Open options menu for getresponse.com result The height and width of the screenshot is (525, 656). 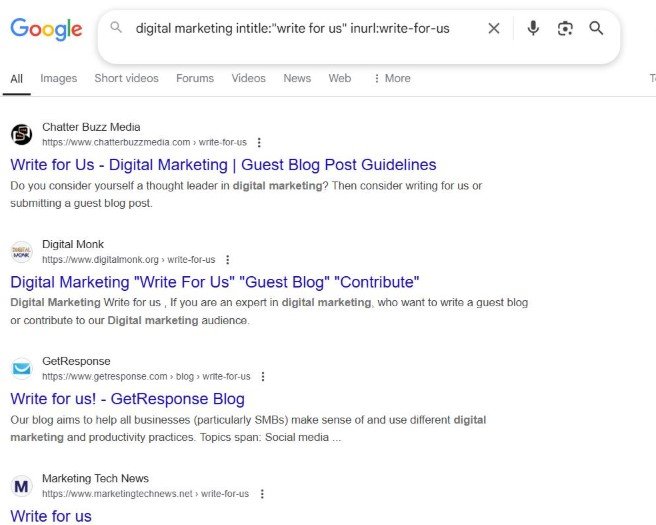point(263,376)
